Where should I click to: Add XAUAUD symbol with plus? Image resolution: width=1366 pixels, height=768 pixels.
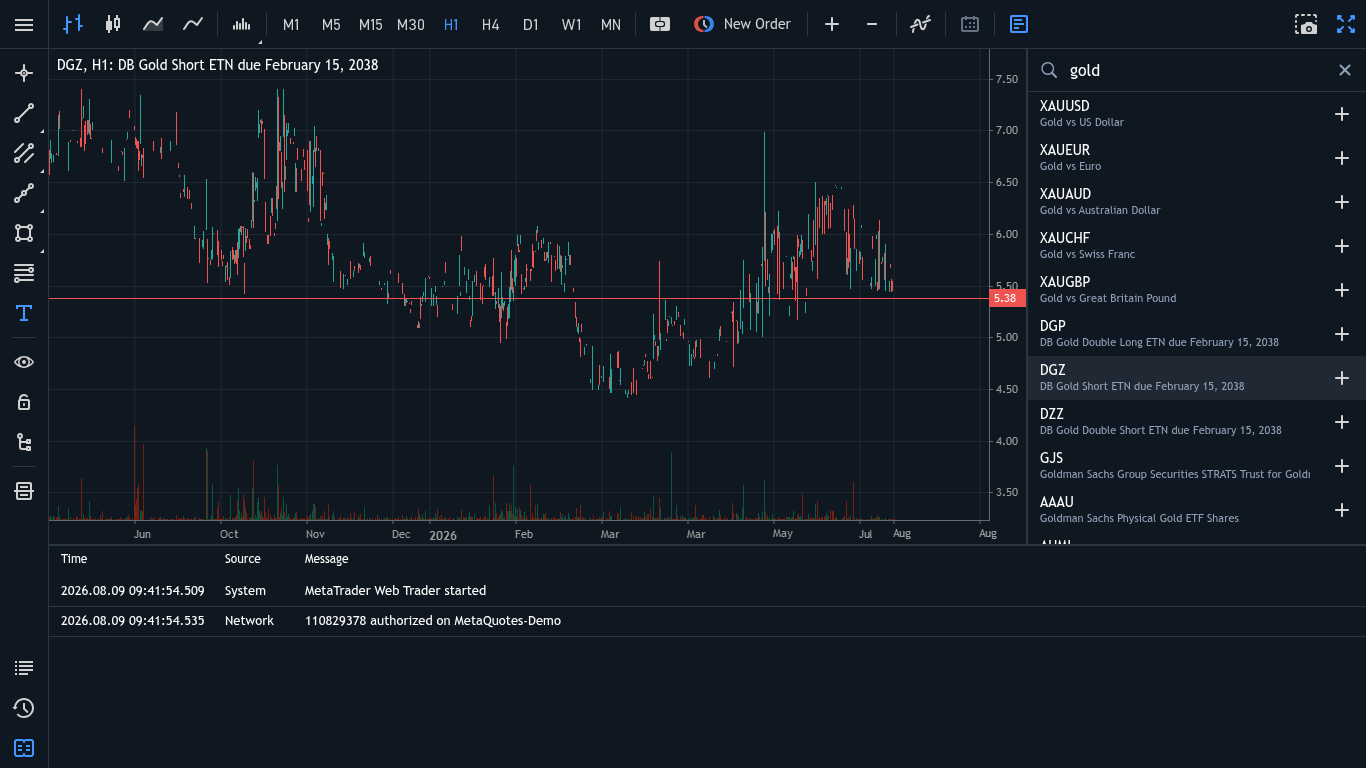coord(1342,202)
